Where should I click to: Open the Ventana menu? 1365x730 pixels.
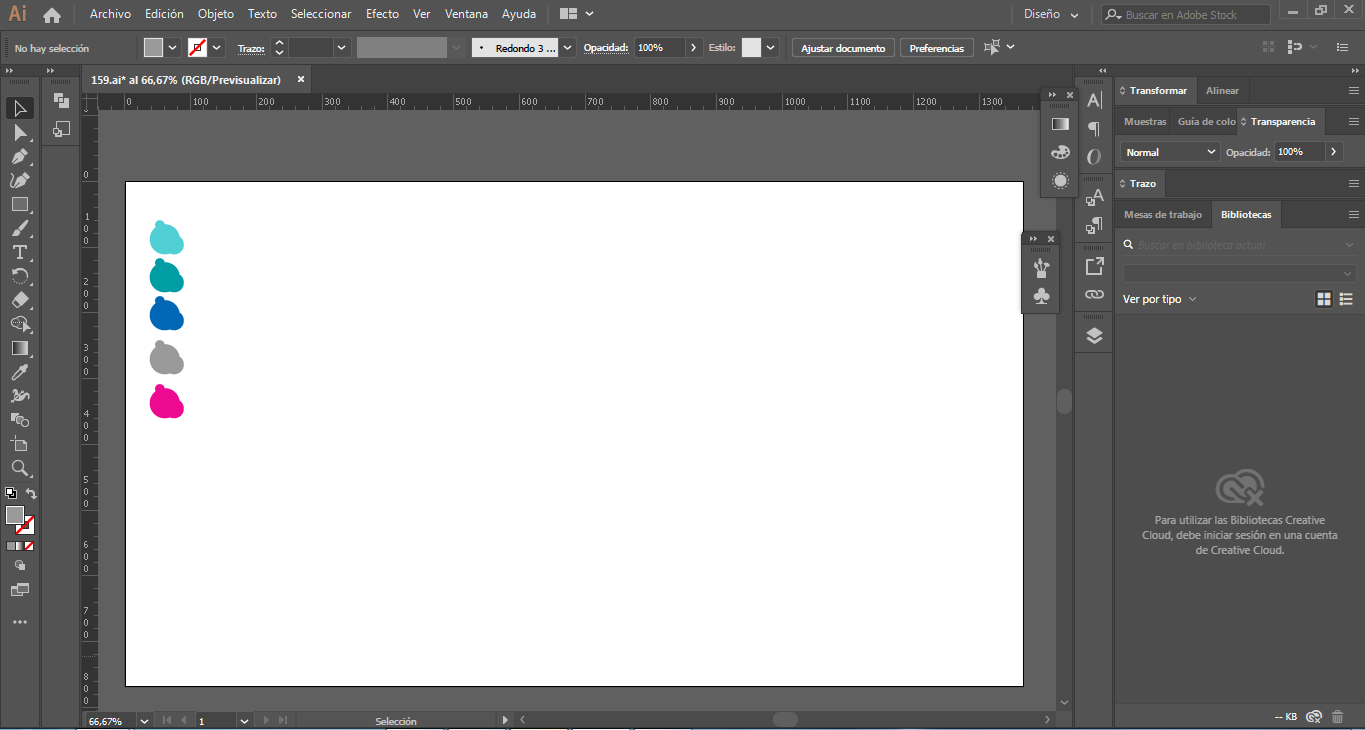pyautogui.click(x=467, y=14)
